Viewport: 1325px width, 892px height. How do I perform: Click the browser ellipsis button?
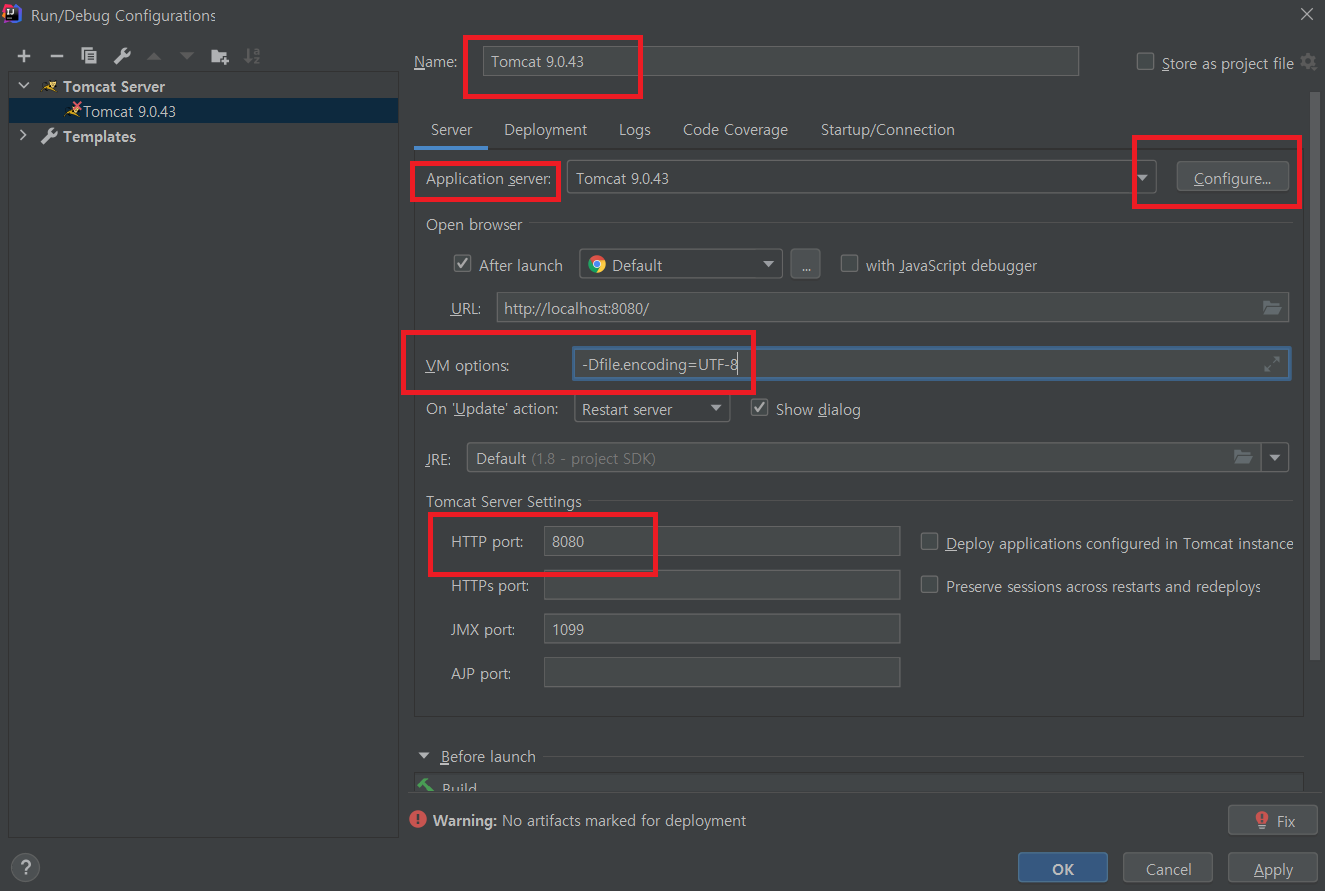[x=805, y=264]
